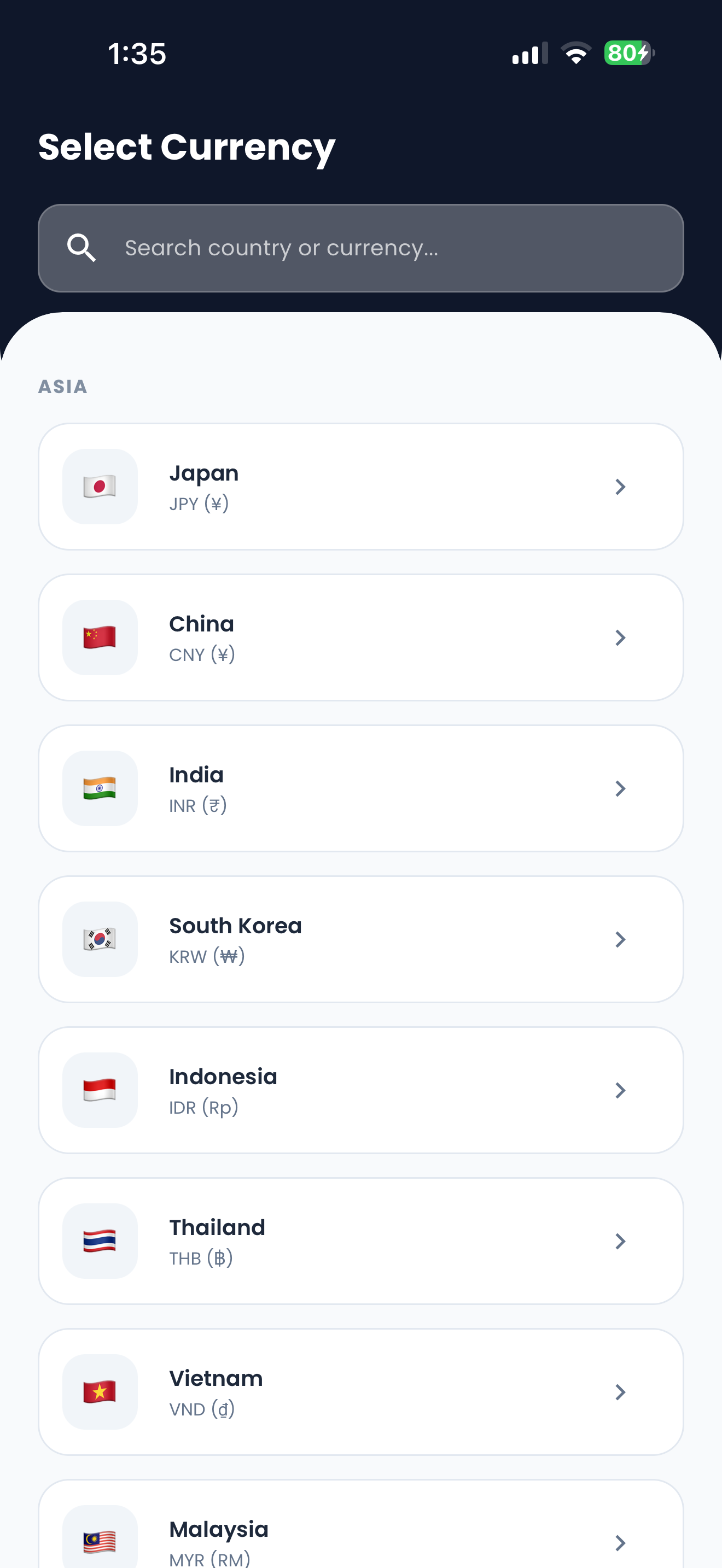This screenshot has width=722, height=1568.
Task: Open Japan using its chevron arrow
Action: click(620, 487)
